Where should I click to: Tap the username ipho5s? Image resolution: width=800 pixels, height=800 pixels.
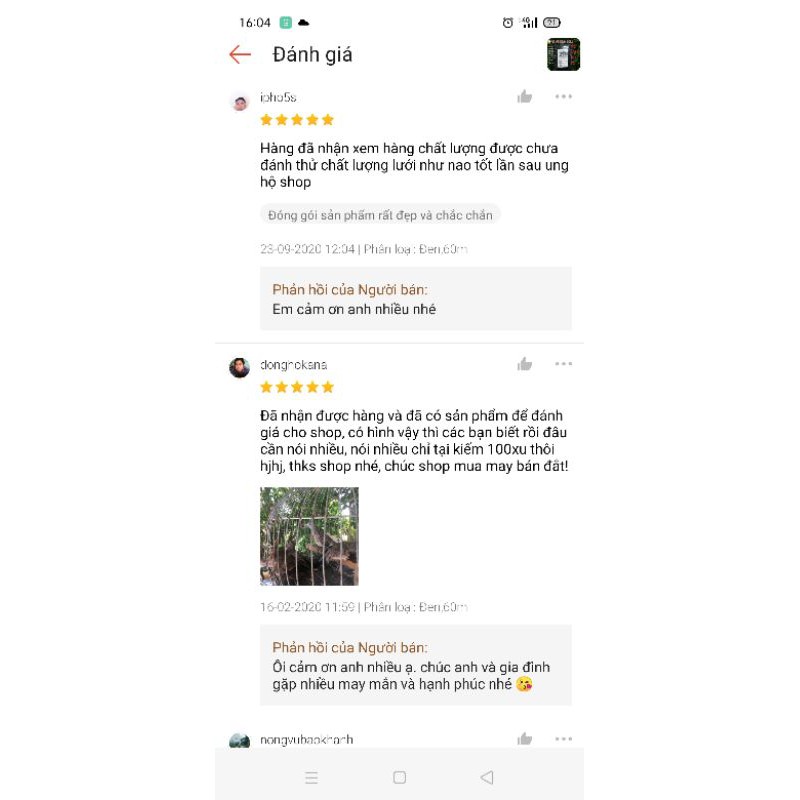278,97
